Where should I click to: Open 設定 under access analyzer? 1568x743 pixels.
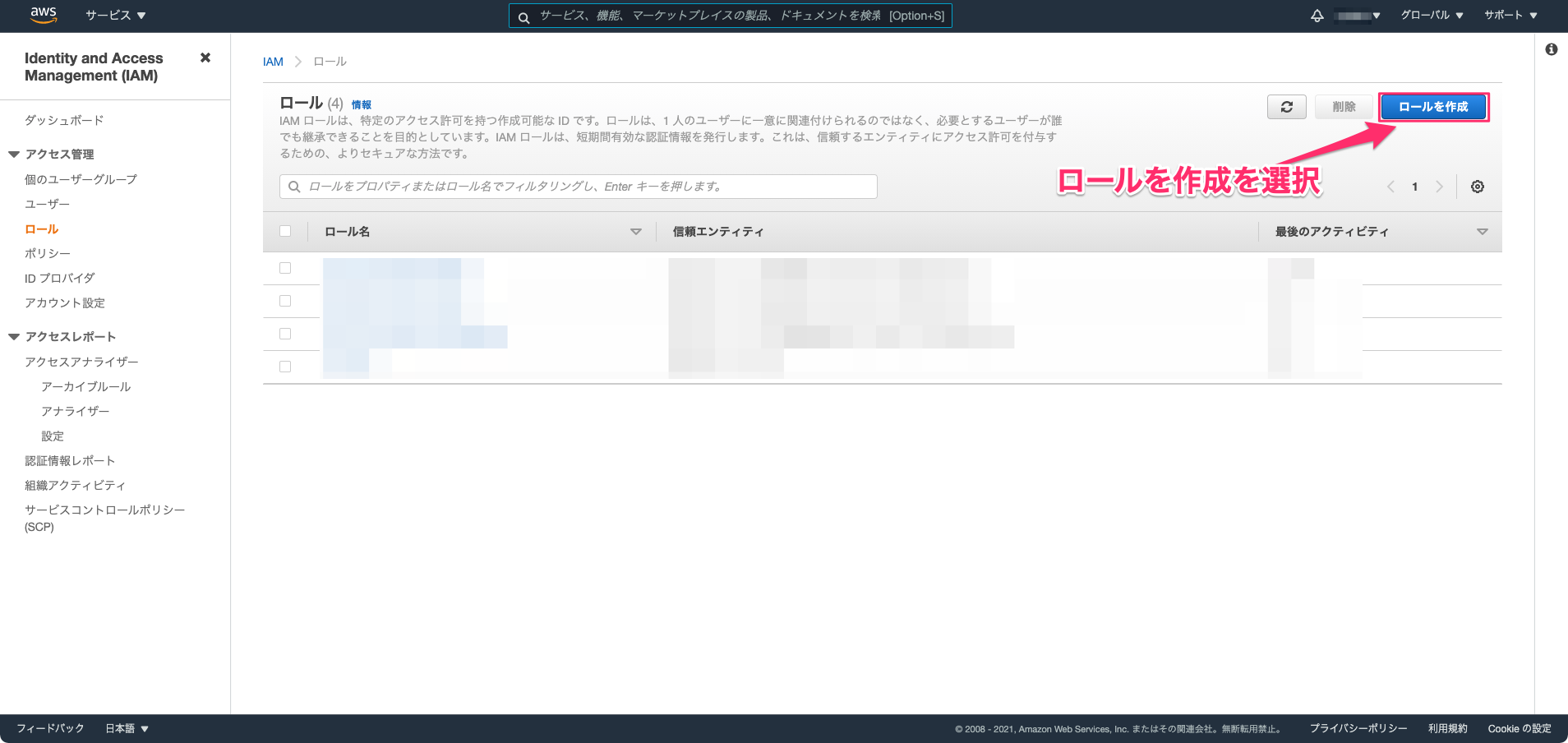coord(53,436)
